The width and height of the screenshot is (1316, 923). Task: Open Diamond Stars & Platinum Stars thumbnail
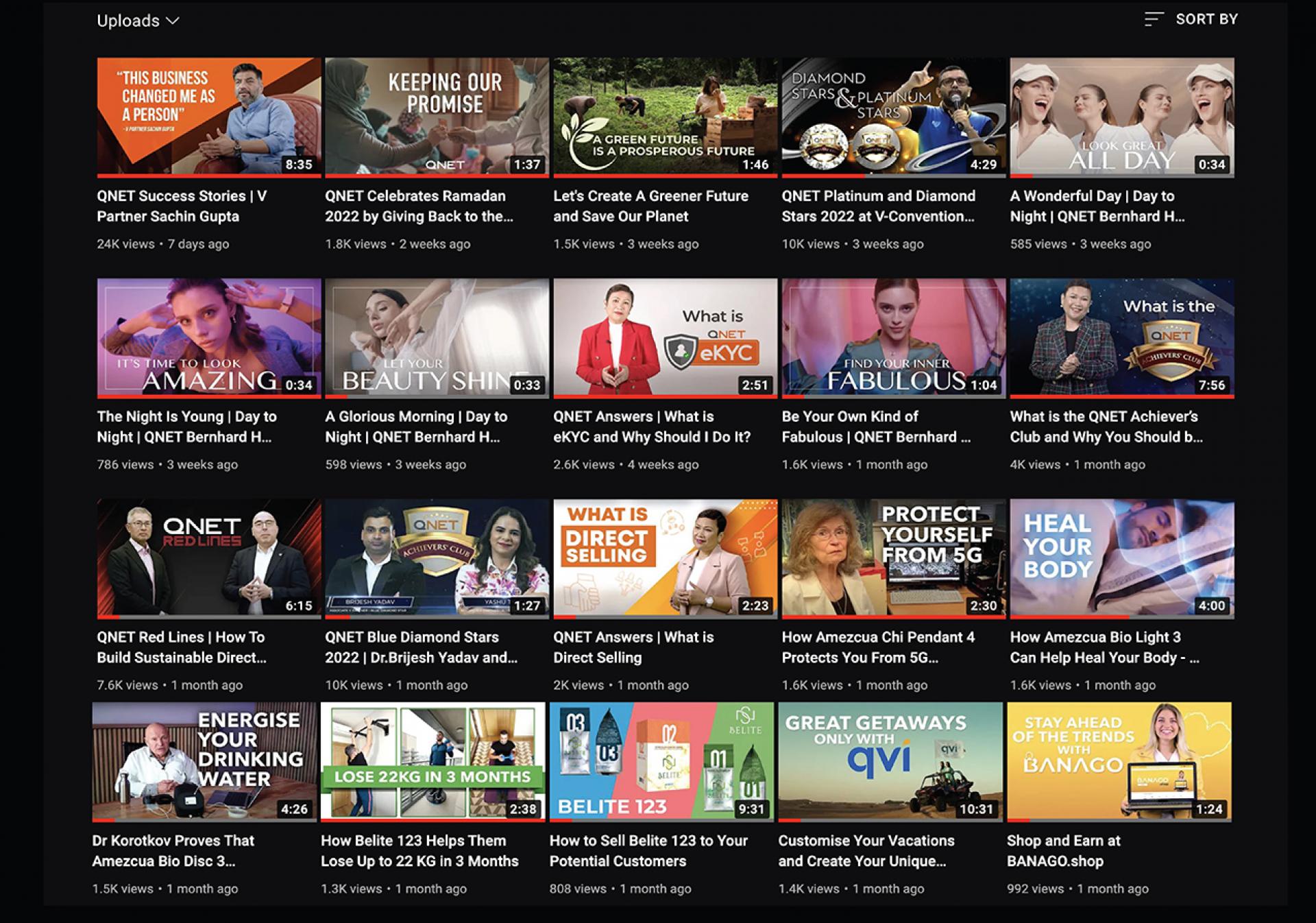[894, 117]
